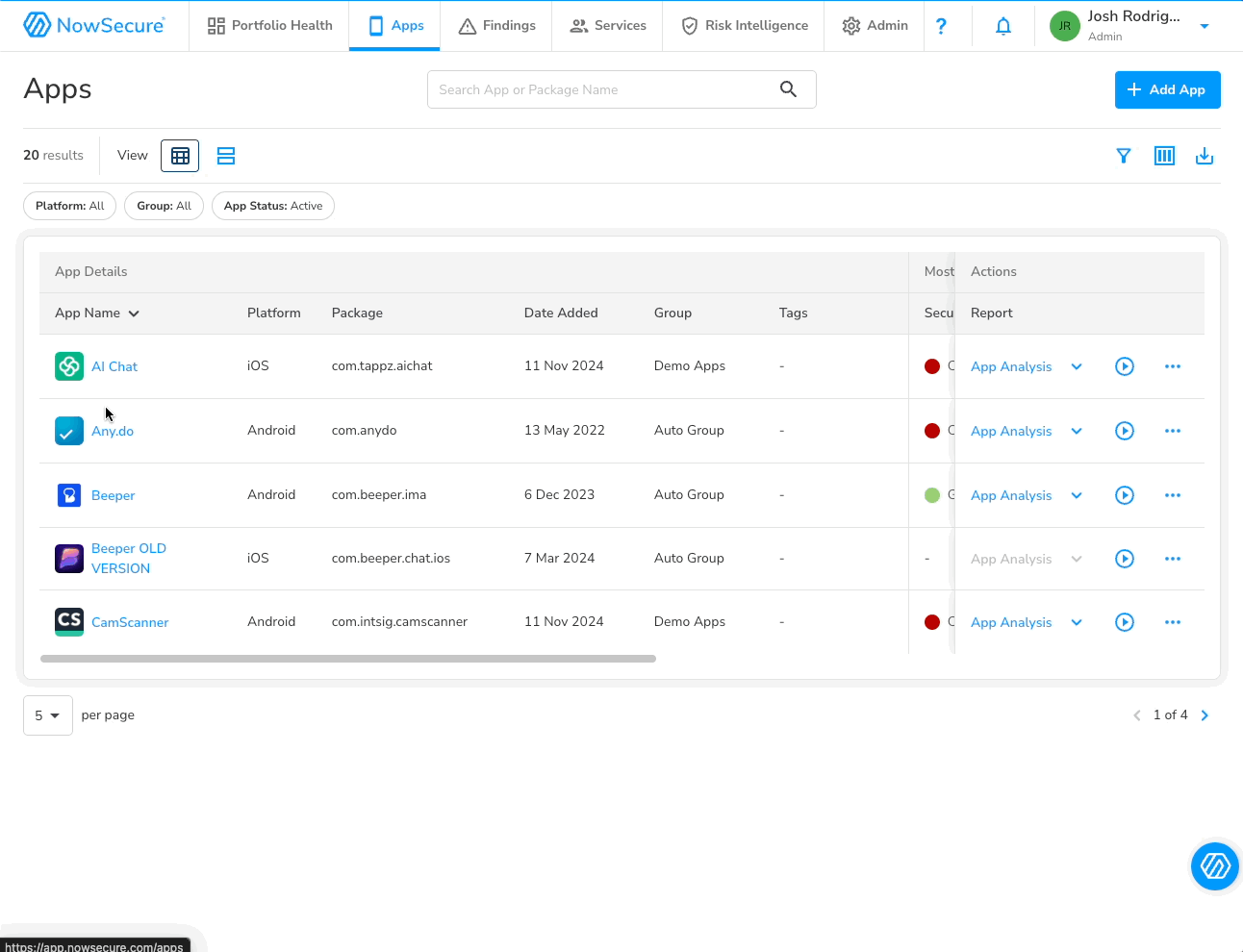
Task: Click the AI Chat app icon
Action: point(69,366)
